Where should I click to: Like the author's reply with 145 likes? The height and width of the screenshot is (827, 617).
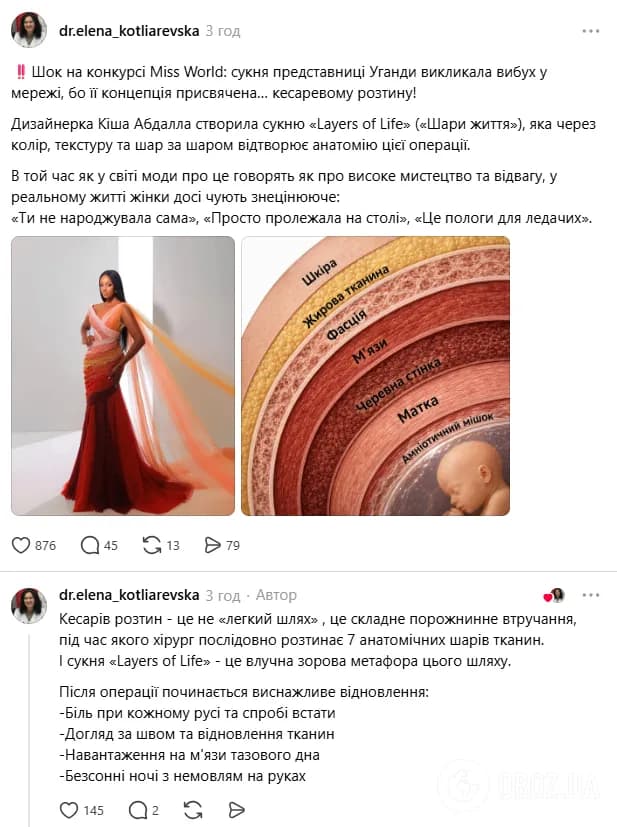(69, 810)
